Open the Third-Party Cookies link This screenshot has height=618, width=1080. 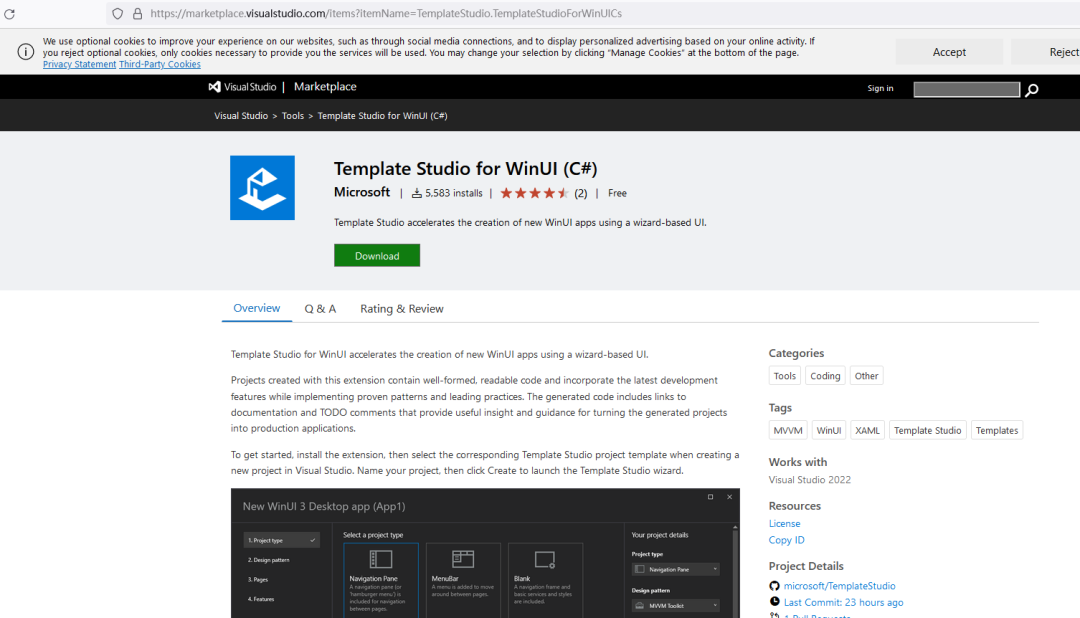tap(160, 64)
